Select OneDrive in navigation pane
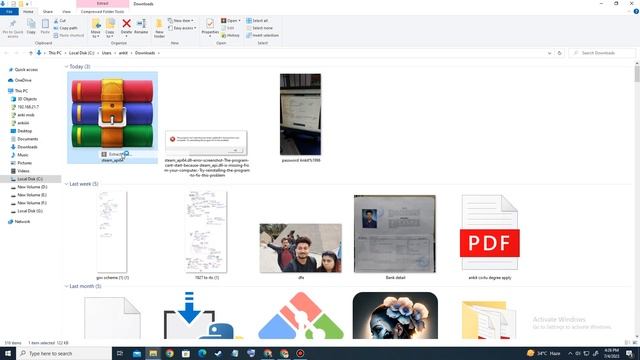The image size is (640, 360). click(23, 80)
